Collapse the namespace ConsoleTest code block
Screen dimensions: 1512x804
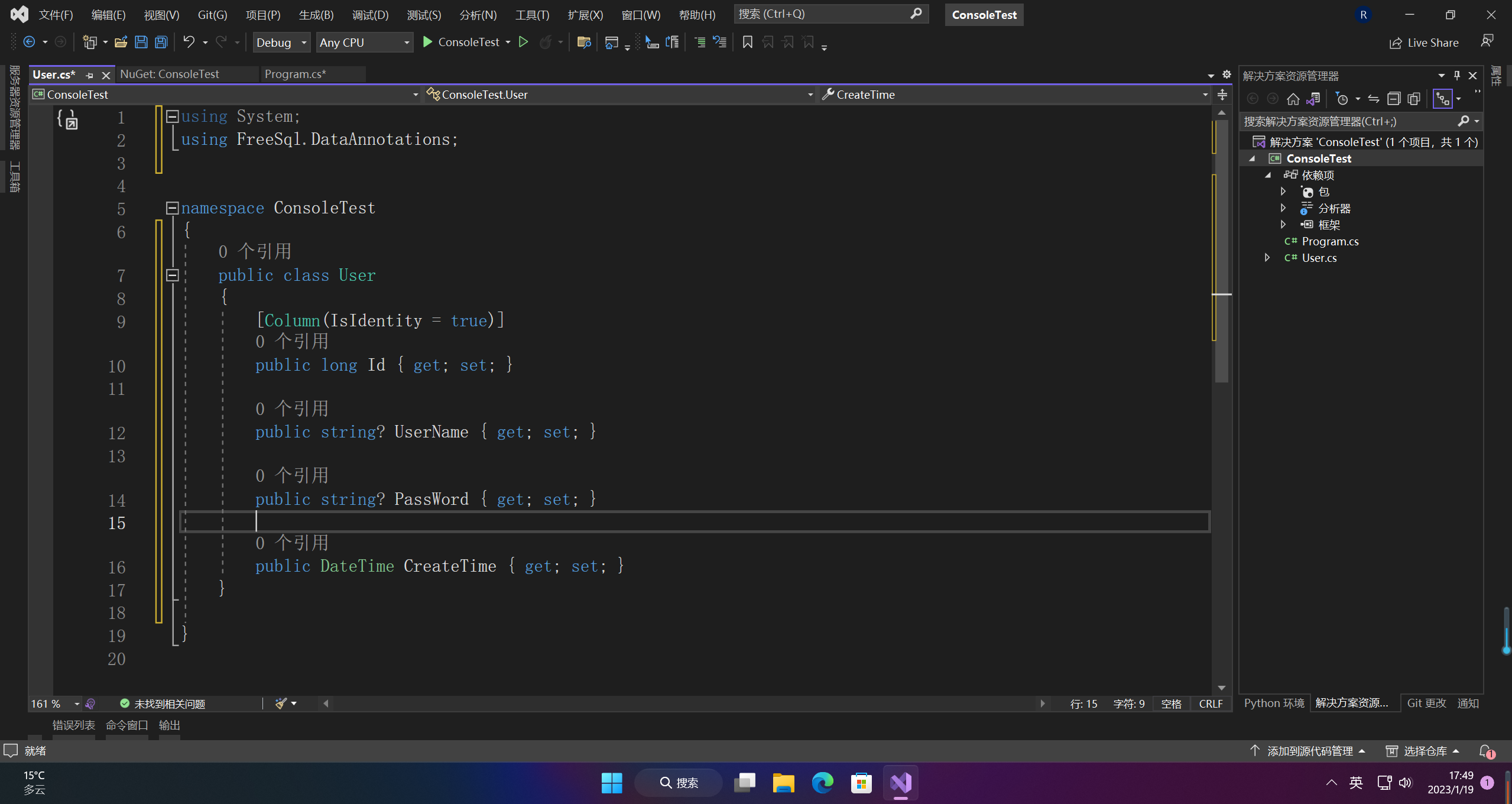(x=172, y=208)
